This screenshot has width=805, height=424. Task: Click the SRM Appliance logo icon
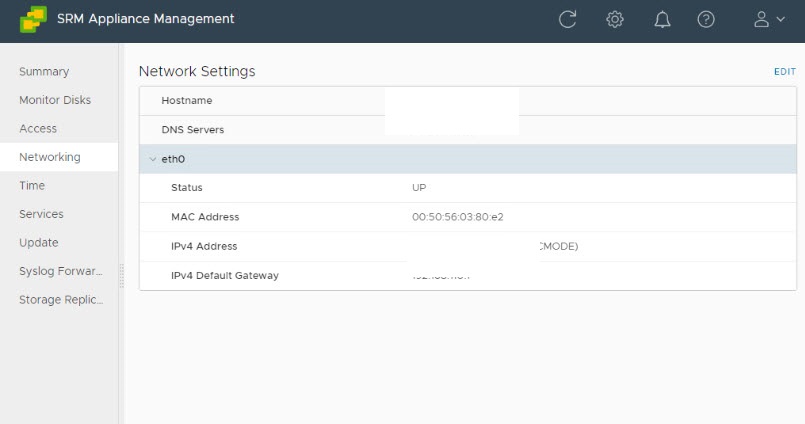coord(32,19)
